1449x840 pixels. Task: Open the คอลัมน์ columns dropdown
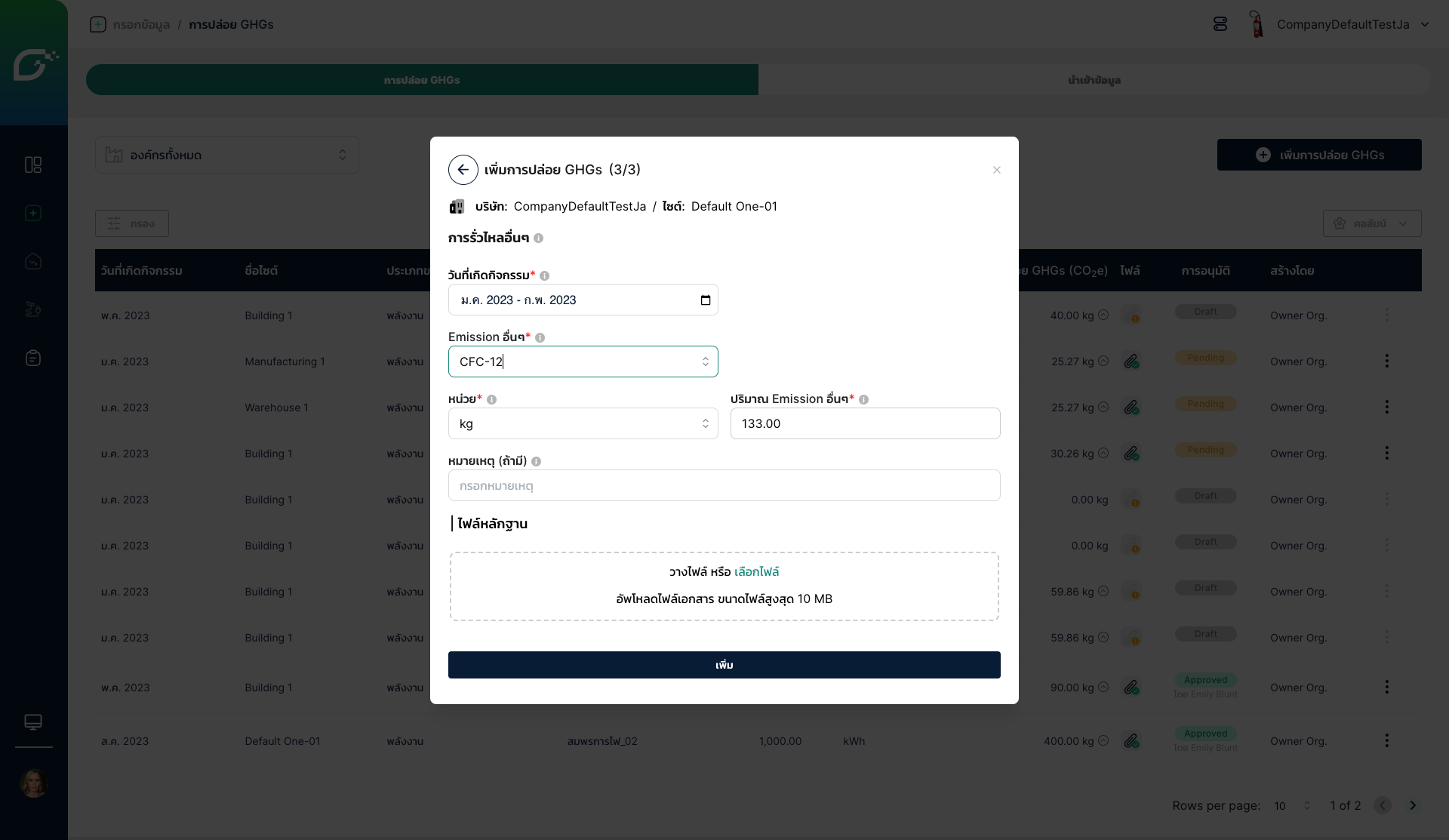pyautogui.click(x=1371, y=223)
